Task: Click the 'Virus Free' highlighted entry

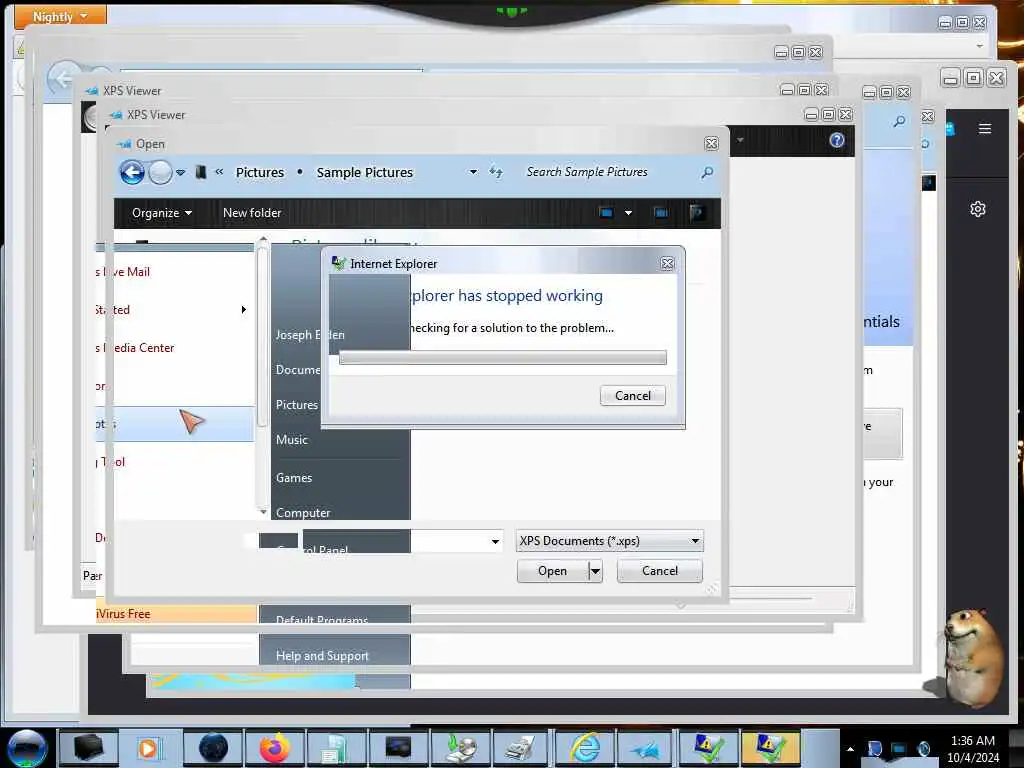Action: 176,614
